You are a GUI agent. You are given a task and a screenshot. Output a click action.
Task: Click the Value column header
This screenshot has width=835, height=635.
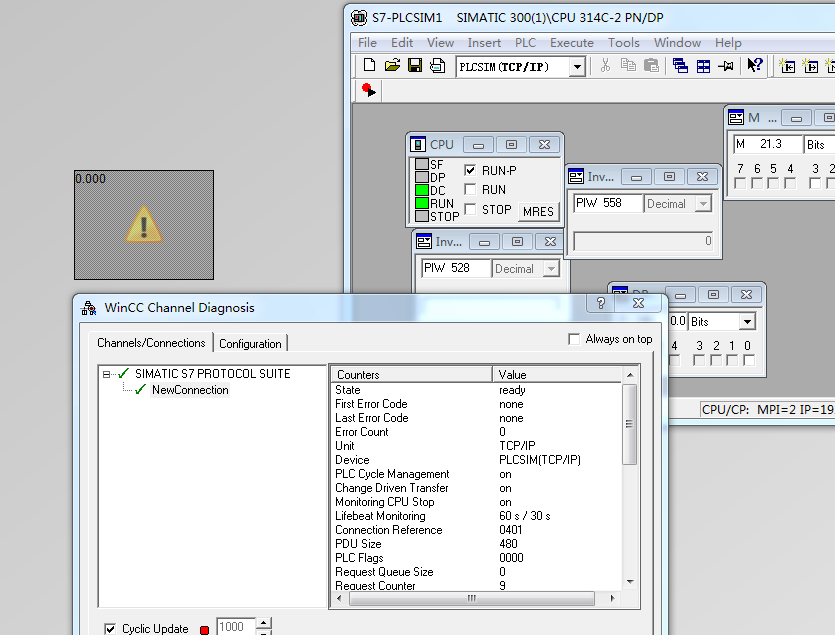point(556,375)
